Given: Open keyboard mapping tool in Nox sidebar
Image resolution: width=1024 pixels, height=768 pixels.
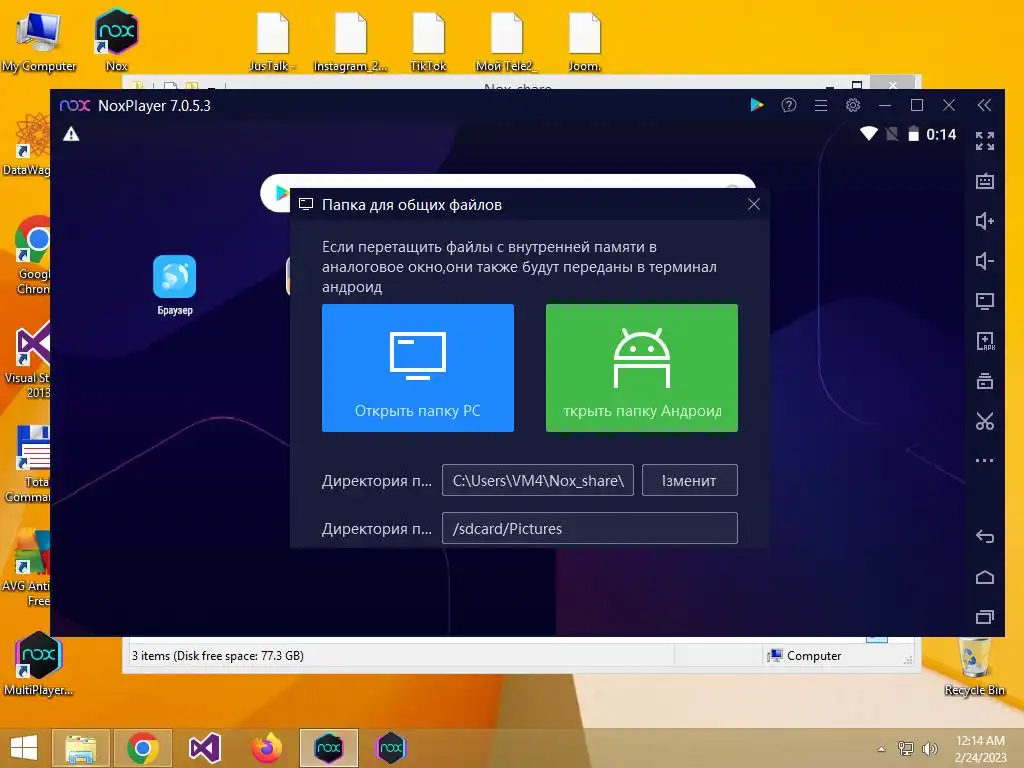Looking at the screenshot, I should (x=985, y=181).
